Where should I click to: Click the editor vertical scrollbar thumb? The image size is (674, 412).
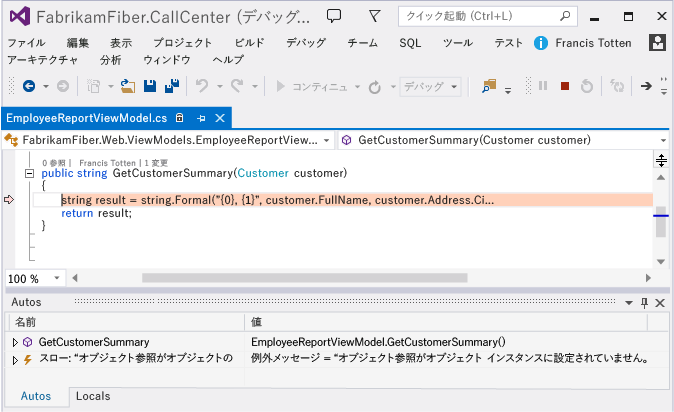point(661,221)
